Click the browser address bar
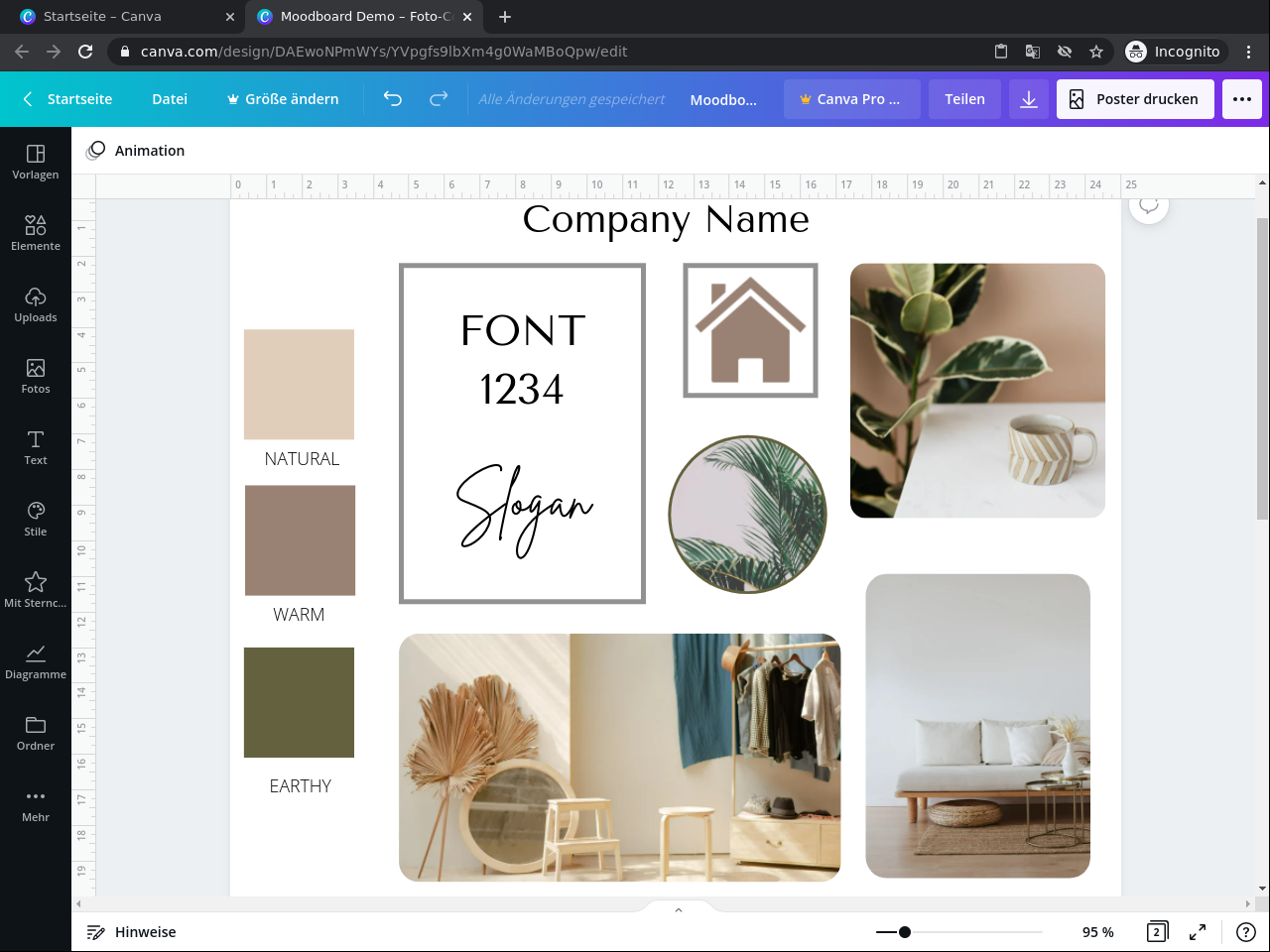This screenshot has width=1270, height=952. [556, 52]
